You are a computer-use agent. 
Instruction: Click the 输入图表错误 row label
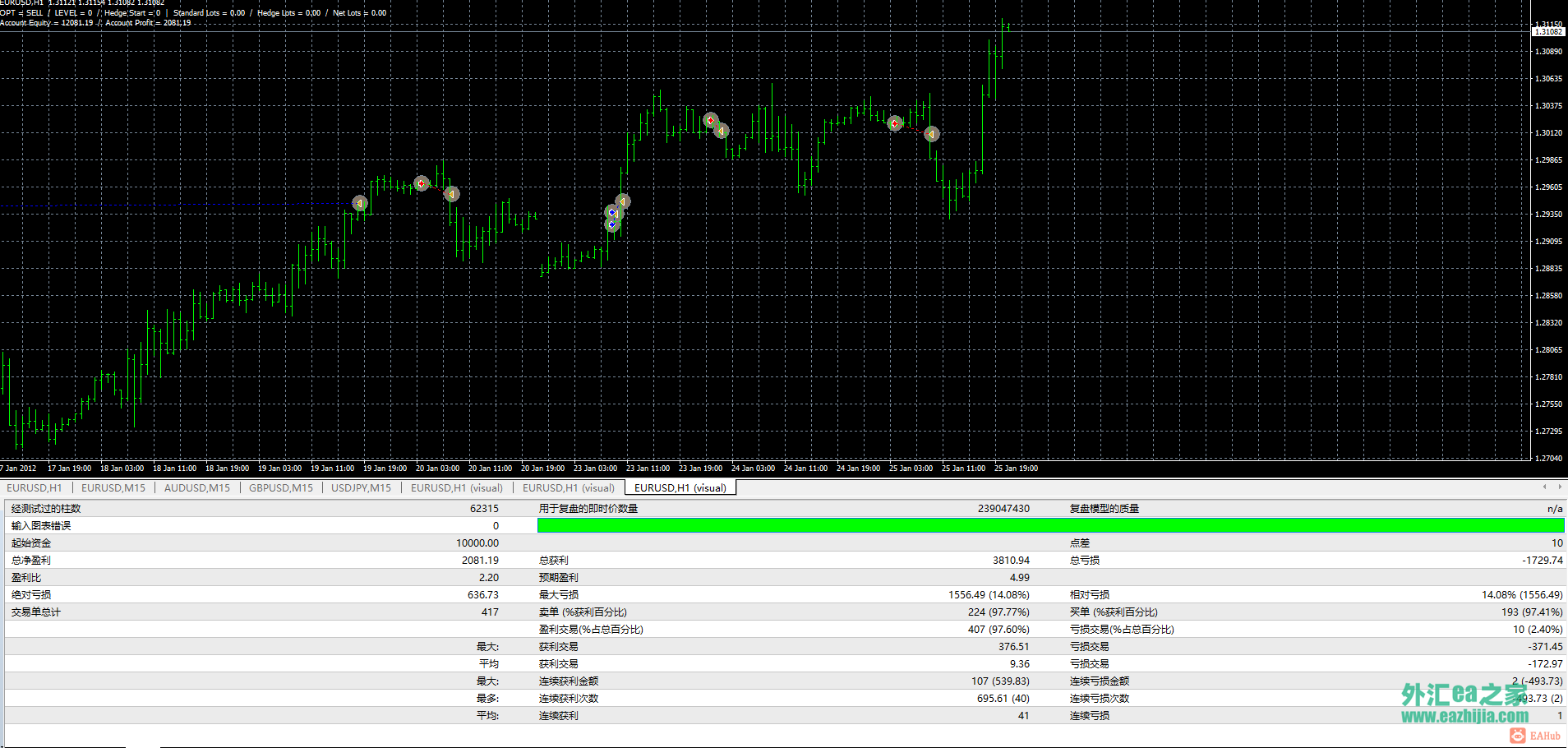[x=41, y=526]
